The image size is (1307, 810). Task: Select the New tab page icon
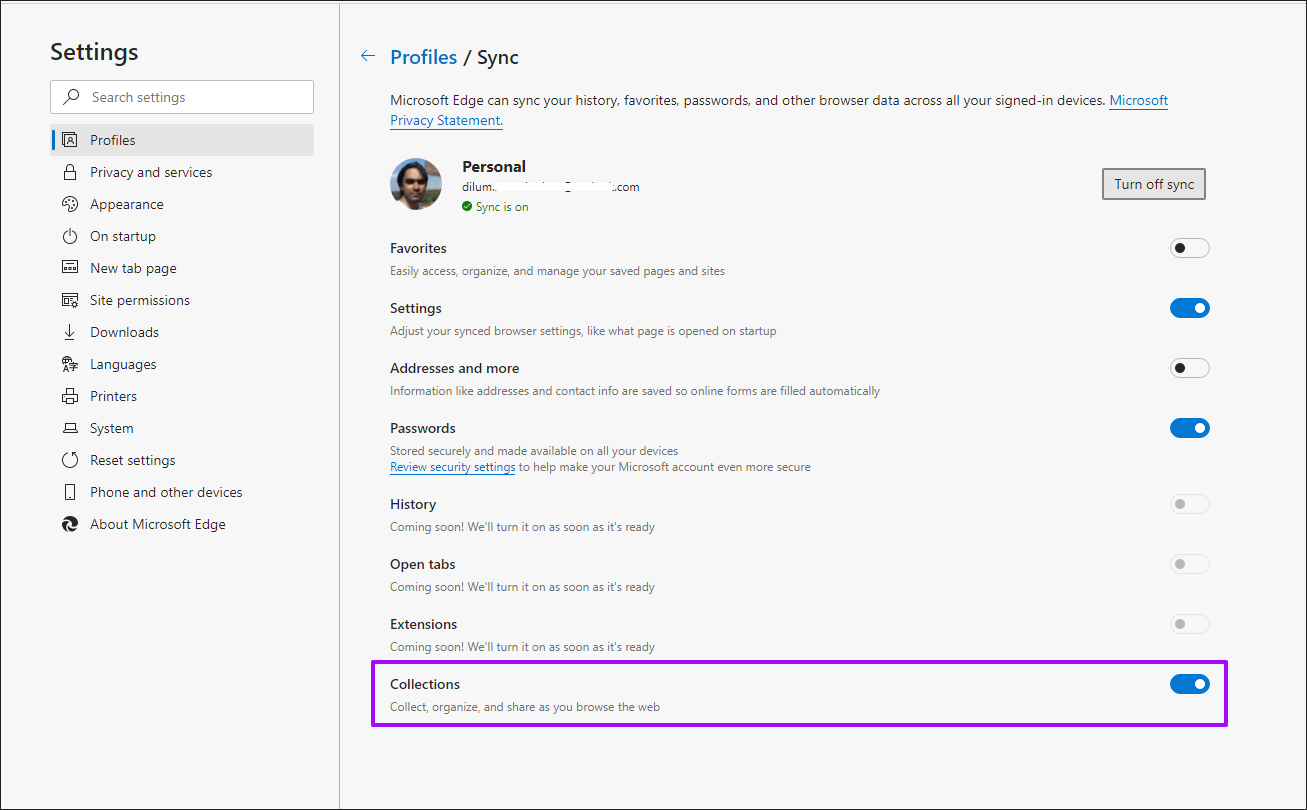pyautogui.click(x=70, y=268)
